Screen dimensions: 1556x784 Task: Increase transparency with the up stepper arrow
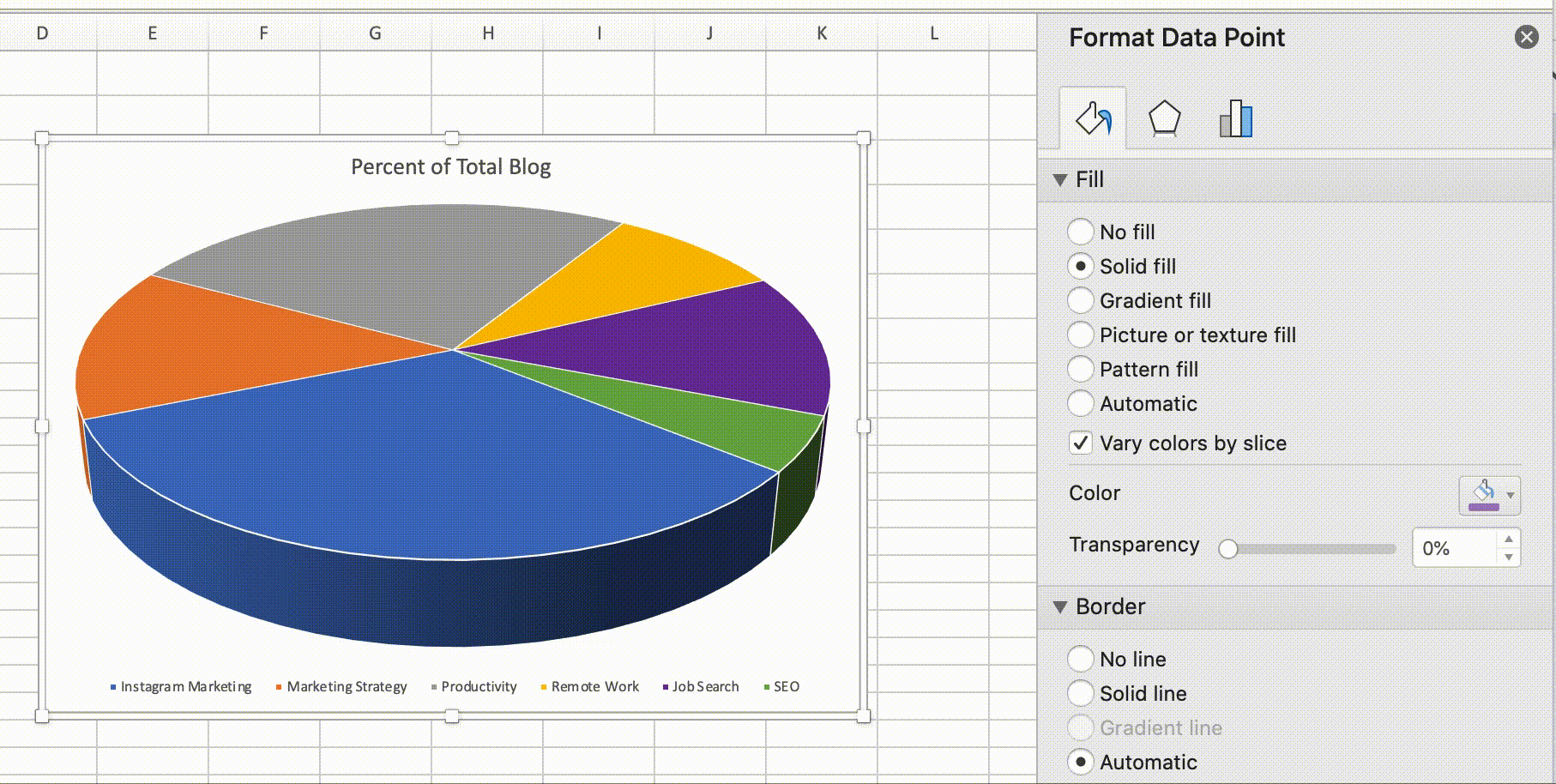tap(1510, 539)
